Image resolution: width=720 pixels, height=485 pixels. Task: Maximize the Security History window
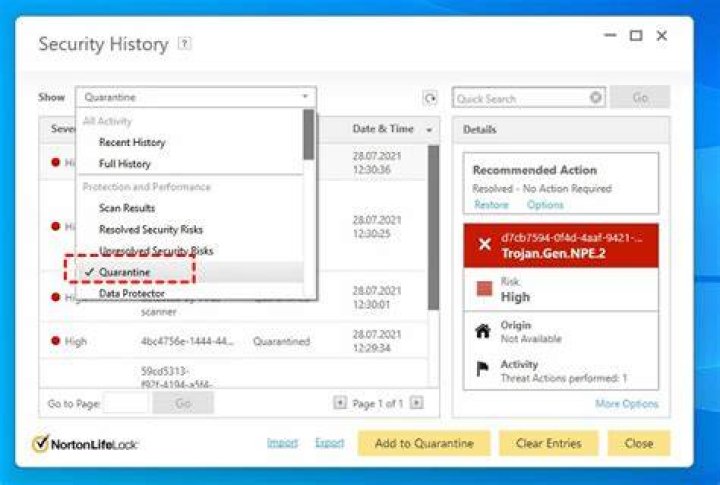tap(636, 35)
